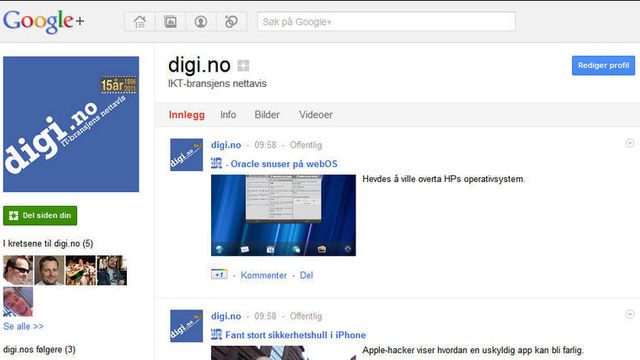
Task: Click the digi icon before Fant stort headline
Action: (x=216, y=334)
